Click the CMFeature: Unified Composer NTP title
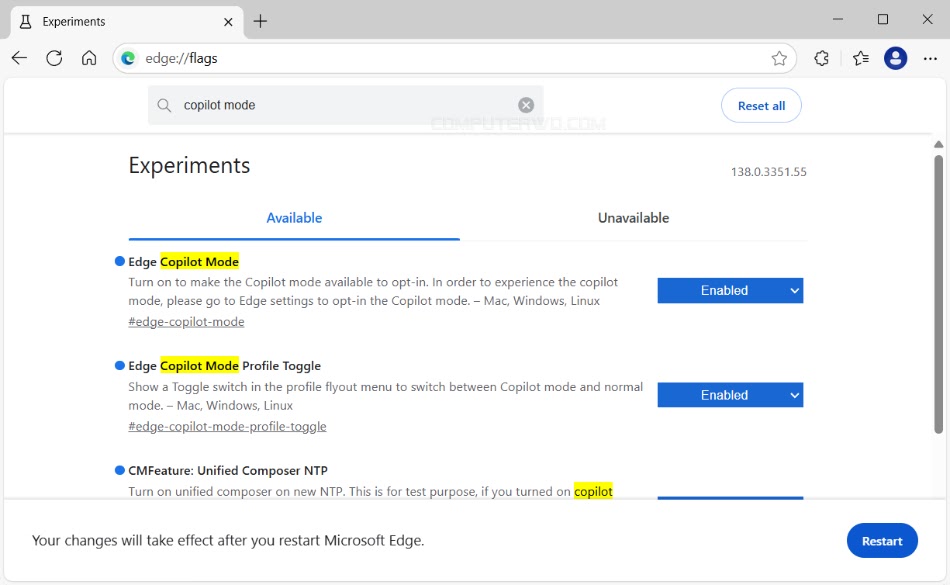The width and height of the screenshot is (950, 585). click(x=228, y=471)
